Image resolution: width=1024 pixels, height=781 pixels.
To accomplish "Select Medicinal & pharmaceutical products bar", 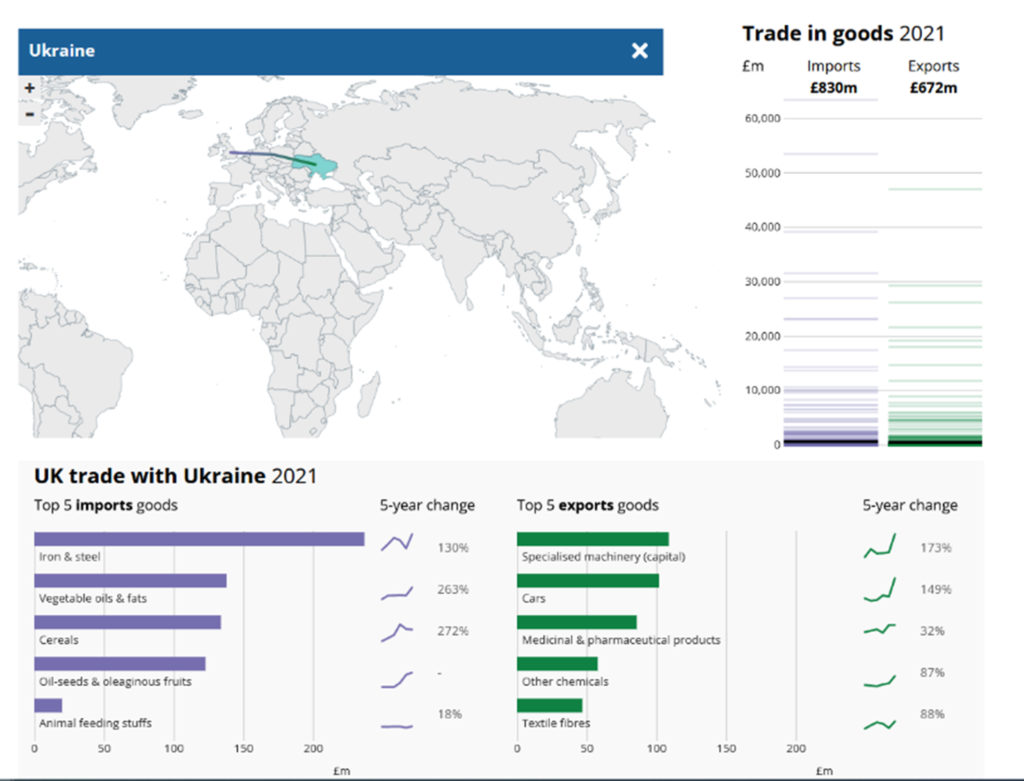I will [x=576, y=622].
